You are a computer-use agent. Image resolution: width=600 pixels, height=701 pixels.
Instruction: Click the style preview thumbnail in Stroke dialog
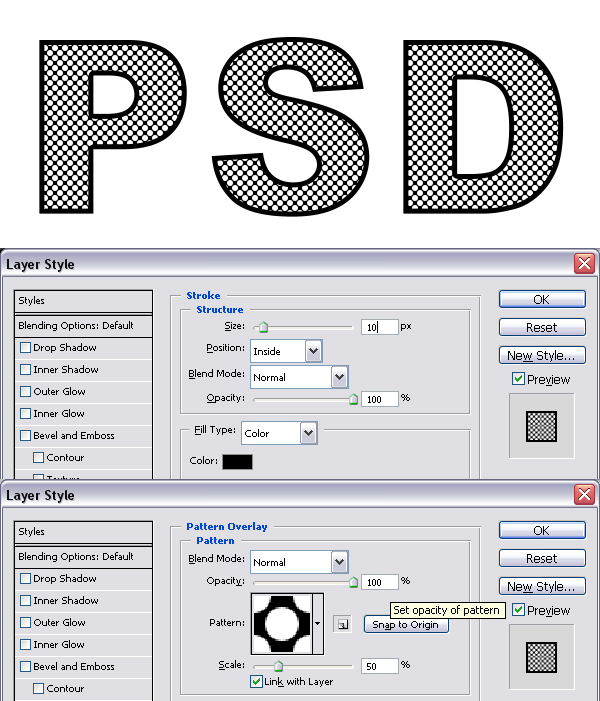pos(541,426)
